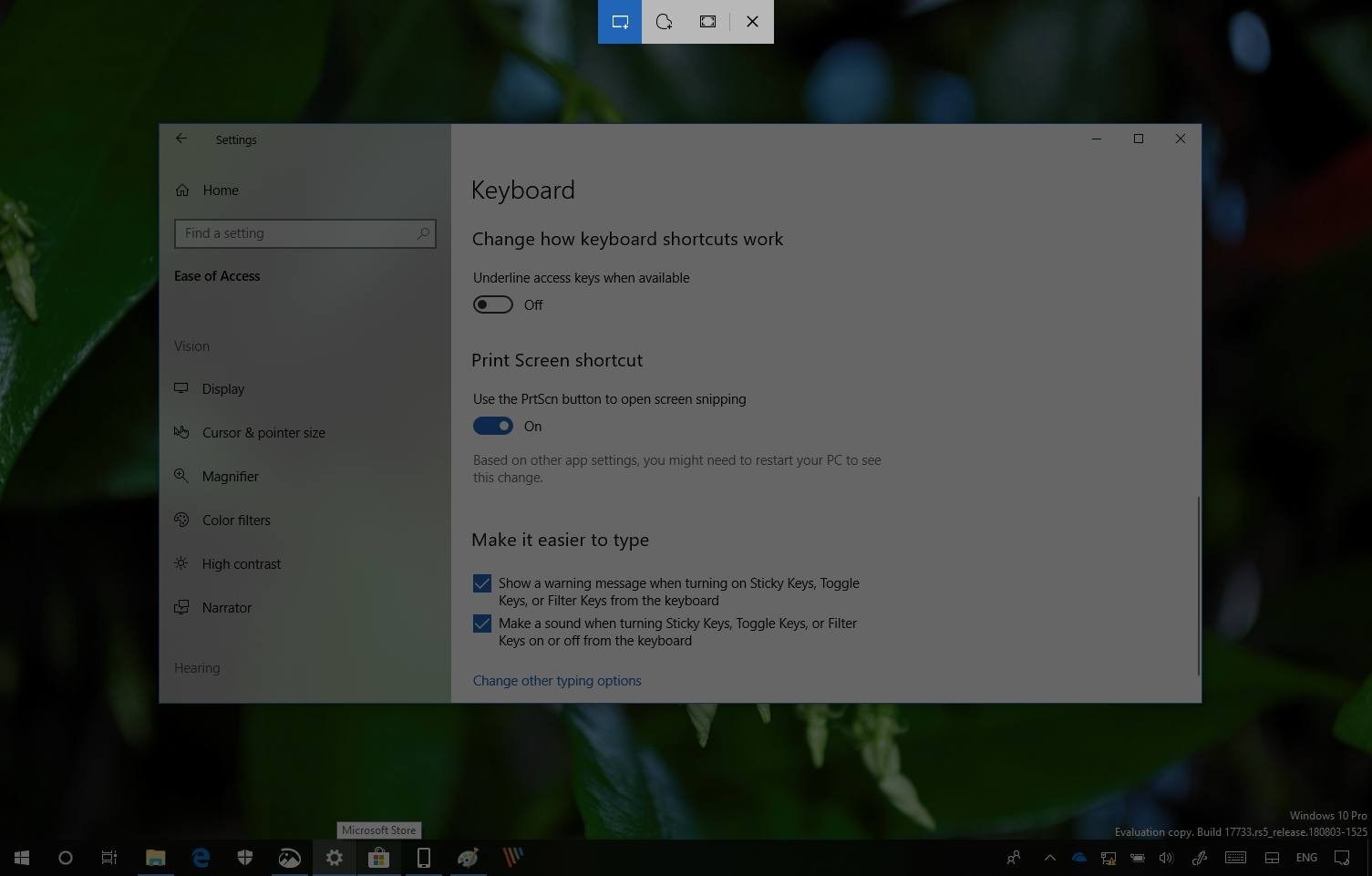The image size is (1372, 876).
Task: Select the fullscreen snip tool
Action: coord(707,21)
